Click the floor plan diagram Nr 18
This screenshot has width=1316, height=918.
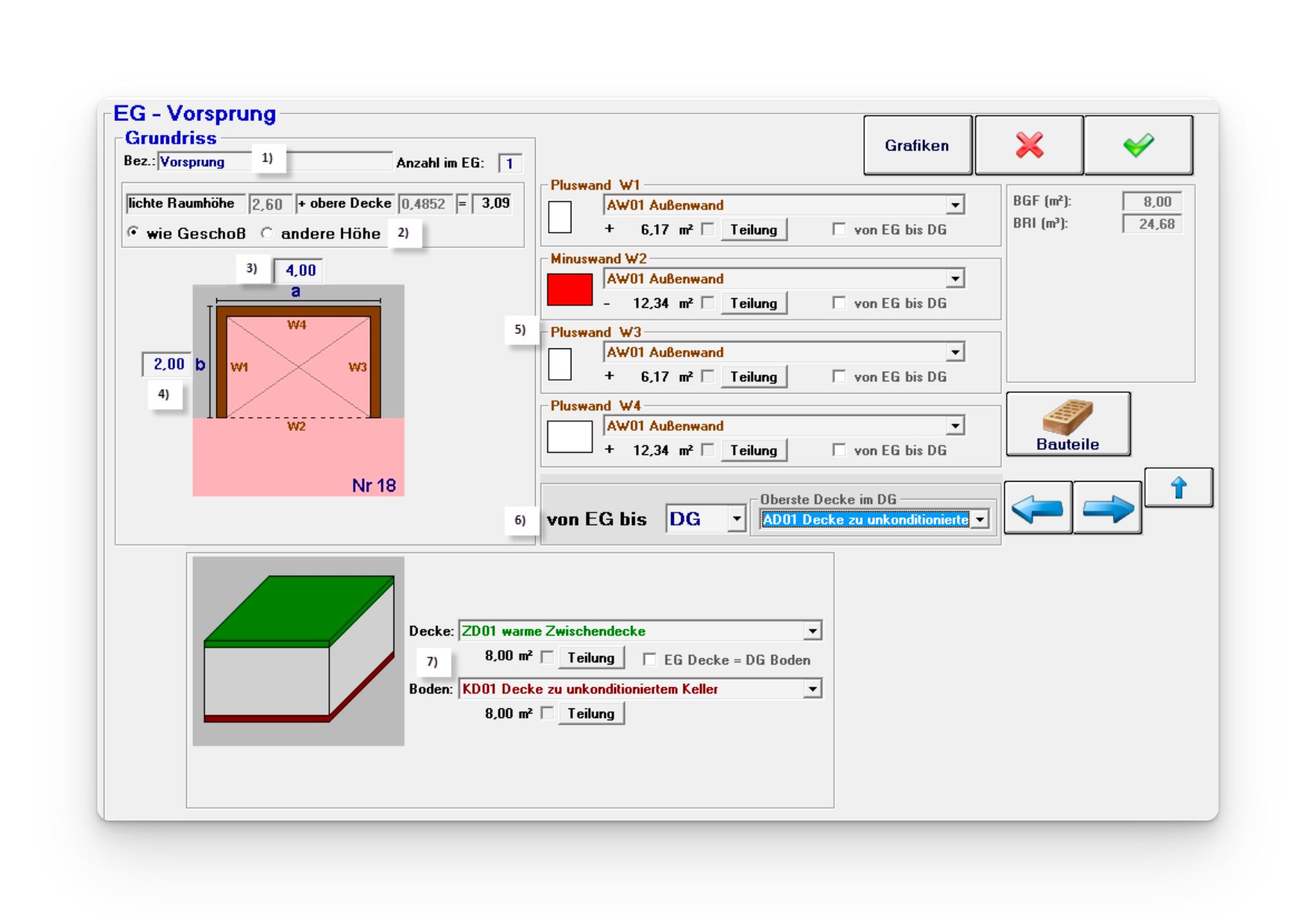click(x=298, y=390)
